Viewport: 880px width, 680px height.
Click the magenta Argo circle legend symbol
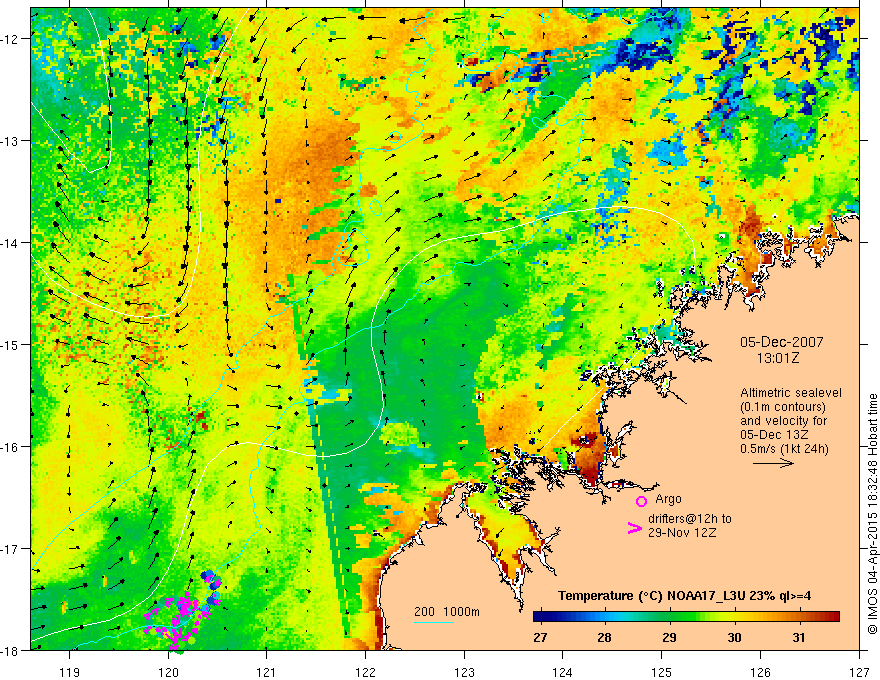[x=641, y=501]
